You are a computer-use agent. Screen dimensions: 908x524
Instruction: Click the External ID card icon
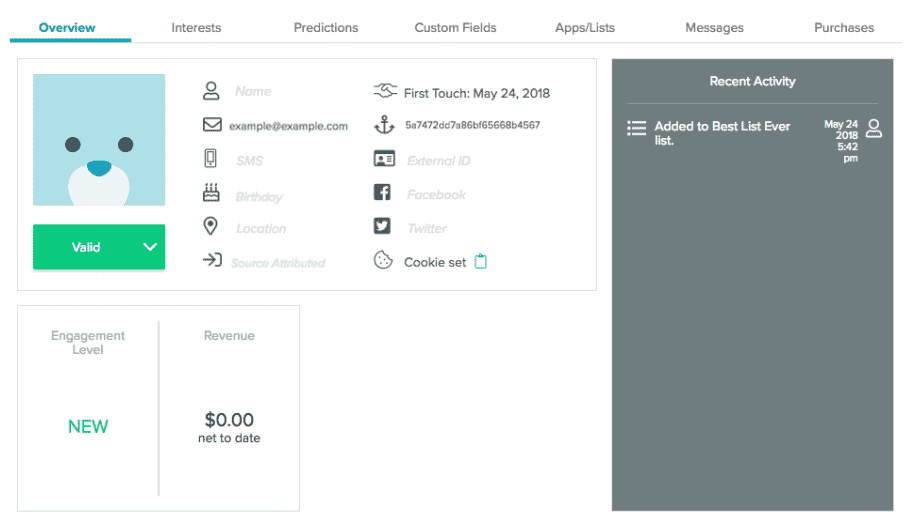point(383,160)
